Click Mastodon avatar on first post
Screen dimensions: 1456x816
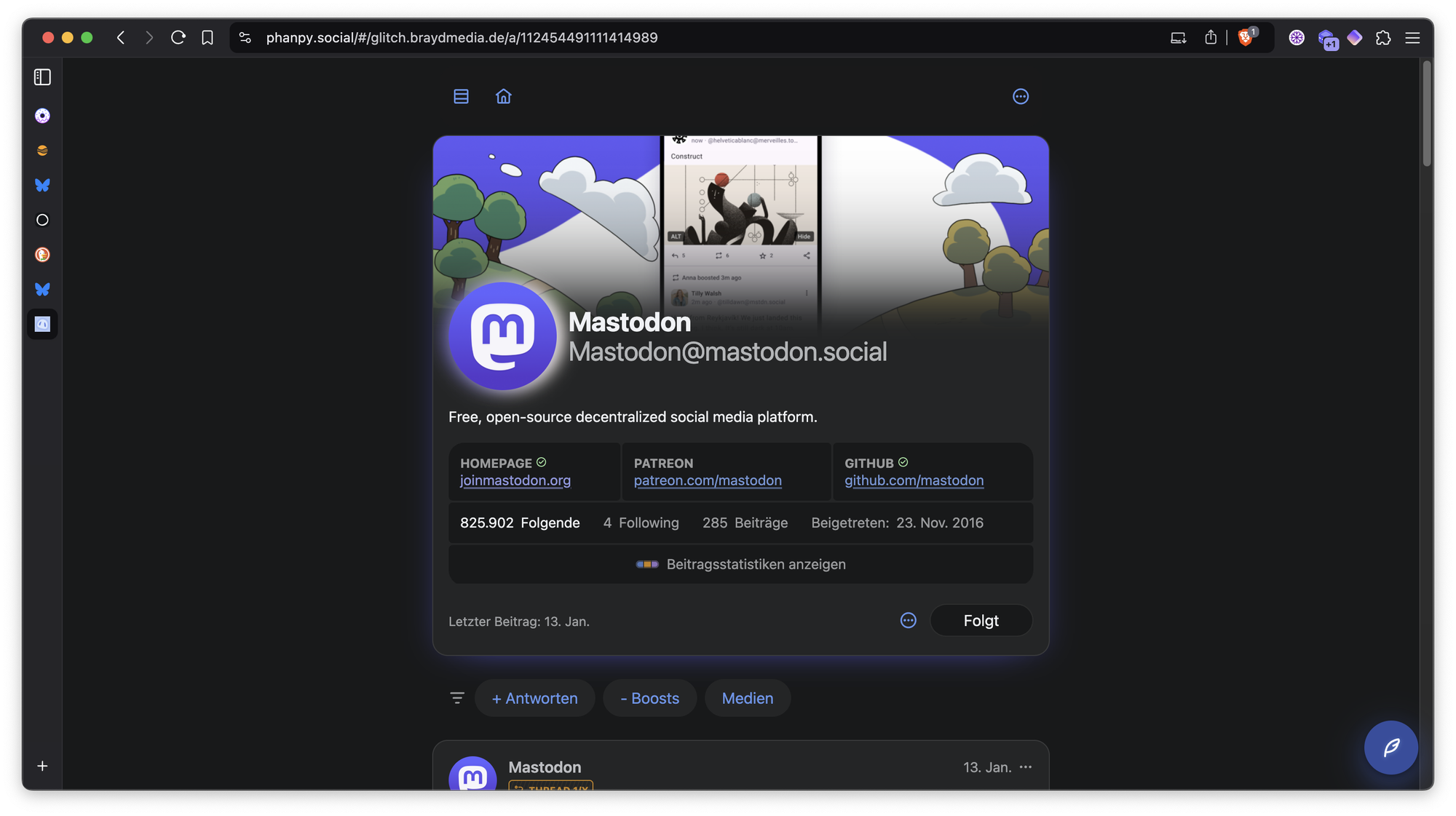(472, 774)
